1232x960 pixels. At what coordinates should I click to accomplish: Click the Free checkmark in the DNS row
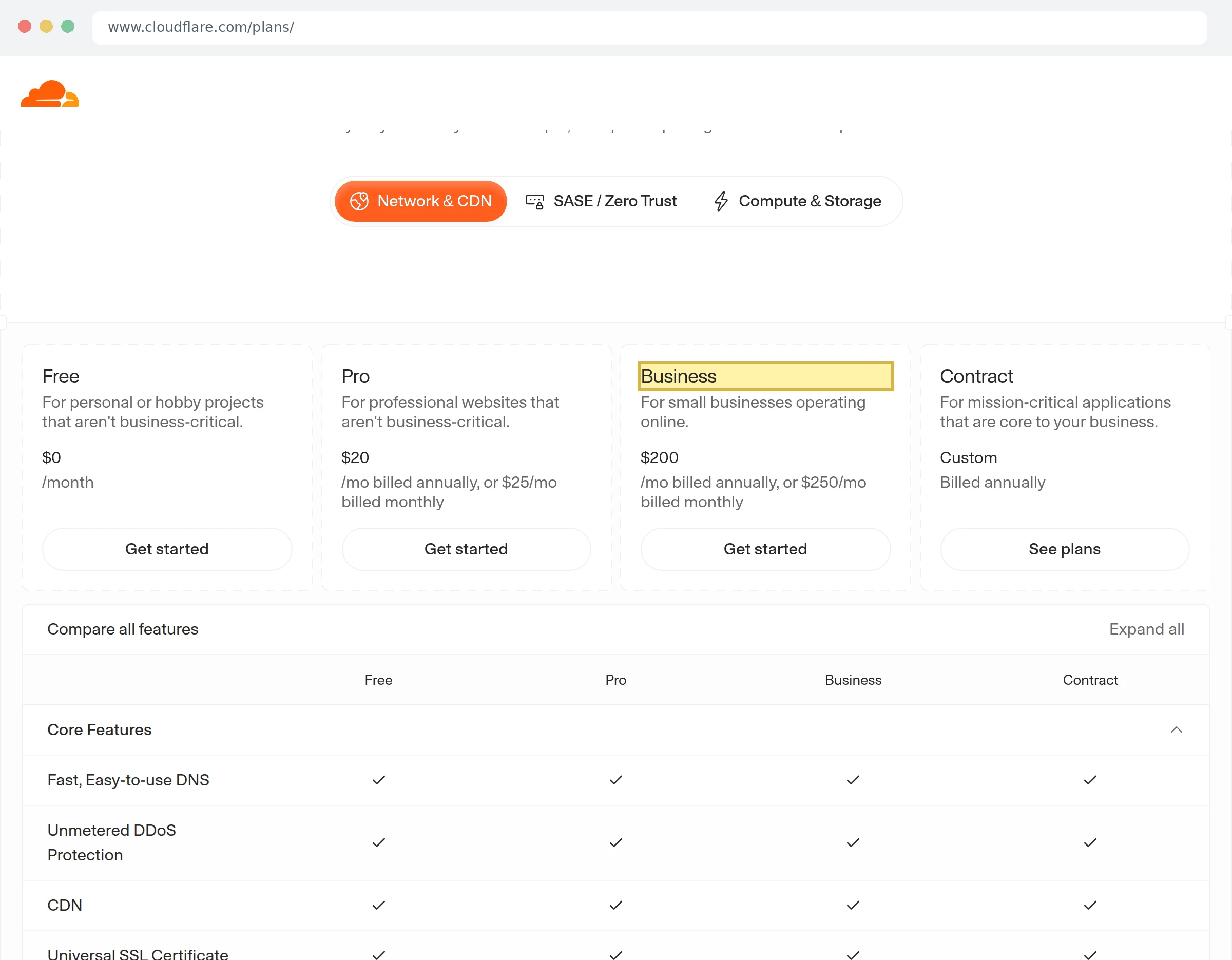378,780
